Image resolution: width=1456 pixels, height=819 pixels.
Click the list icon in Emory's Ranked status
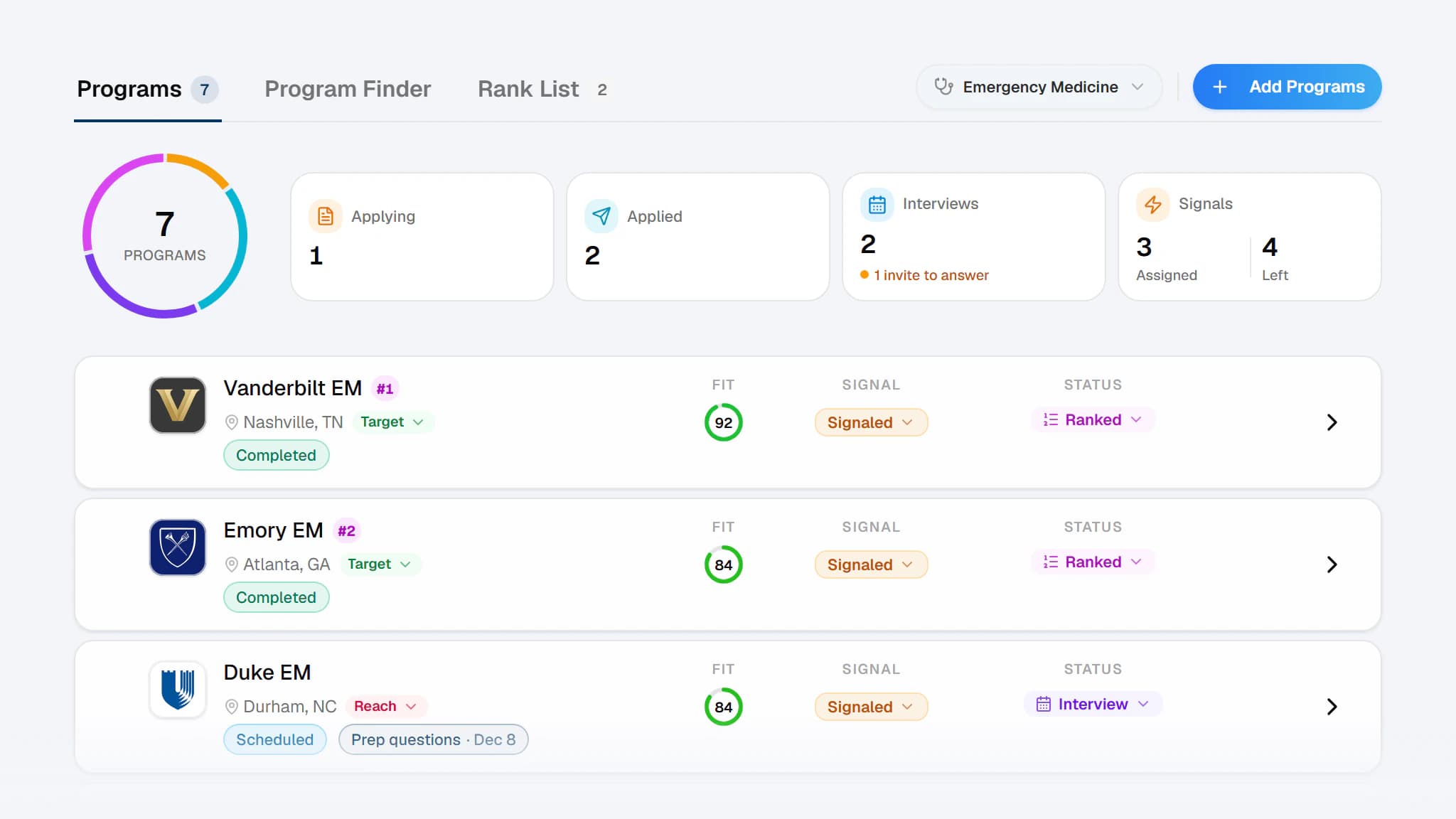click(x=1050, y=562)
